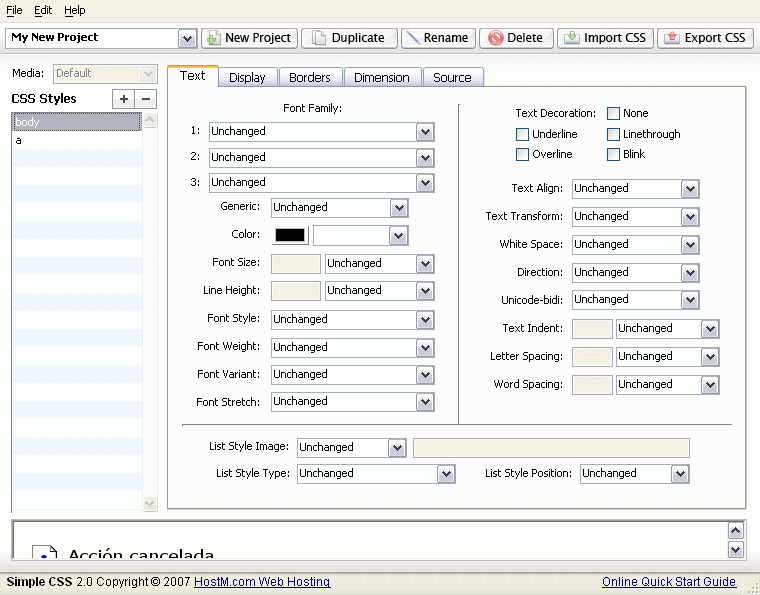Click the Letter Spacing value field

tap(592, 357)
